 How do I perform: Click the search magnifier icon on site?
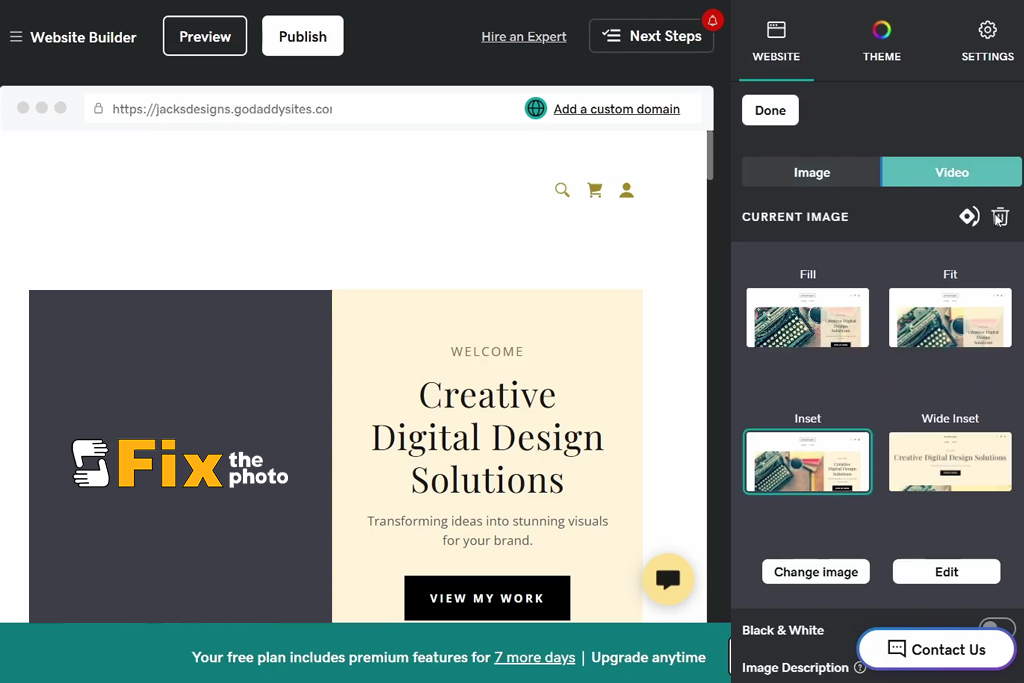click(562, 190)
